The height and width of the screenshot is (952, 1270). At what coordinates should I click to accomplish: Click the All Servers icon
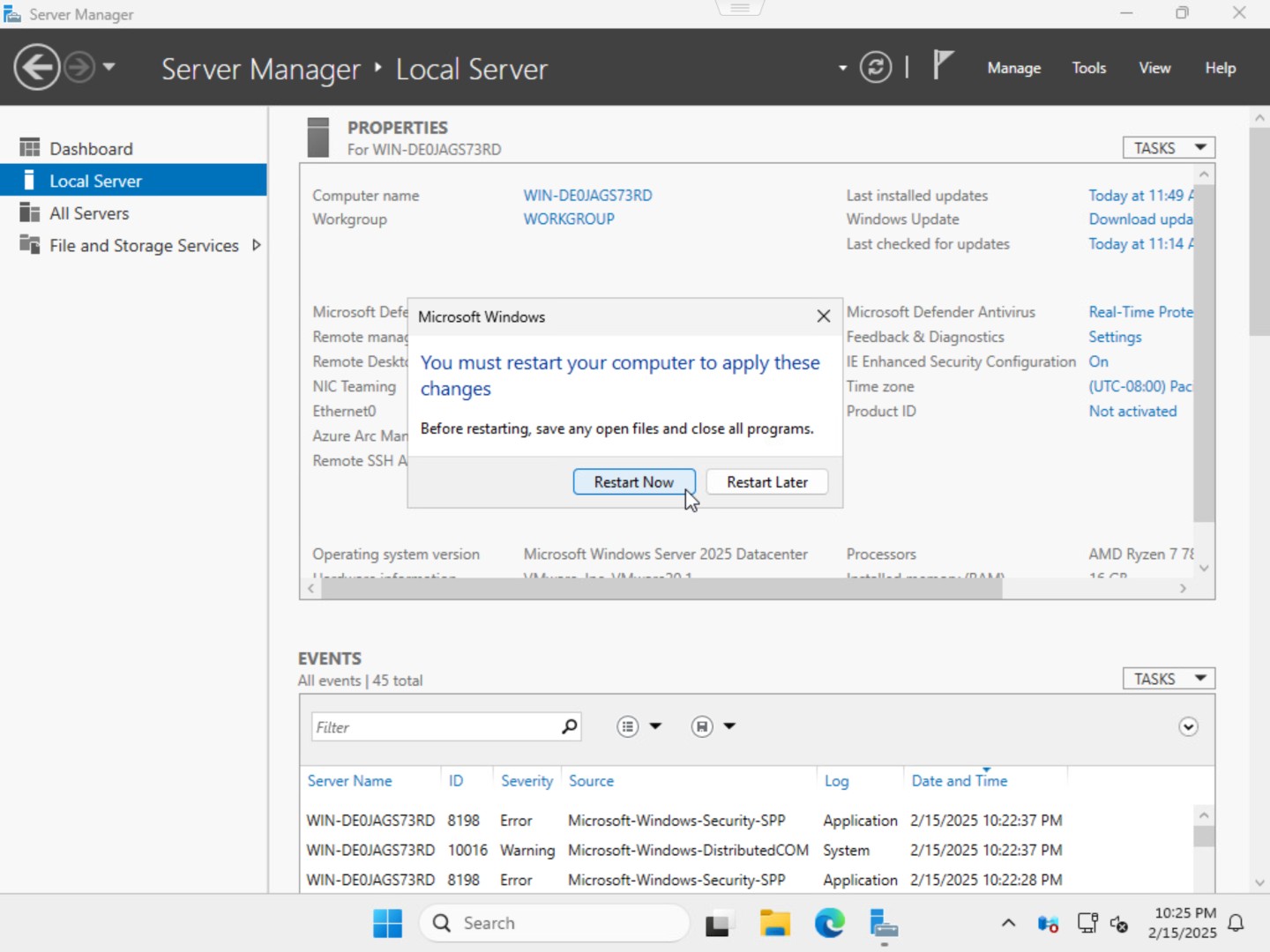(30, 212)
